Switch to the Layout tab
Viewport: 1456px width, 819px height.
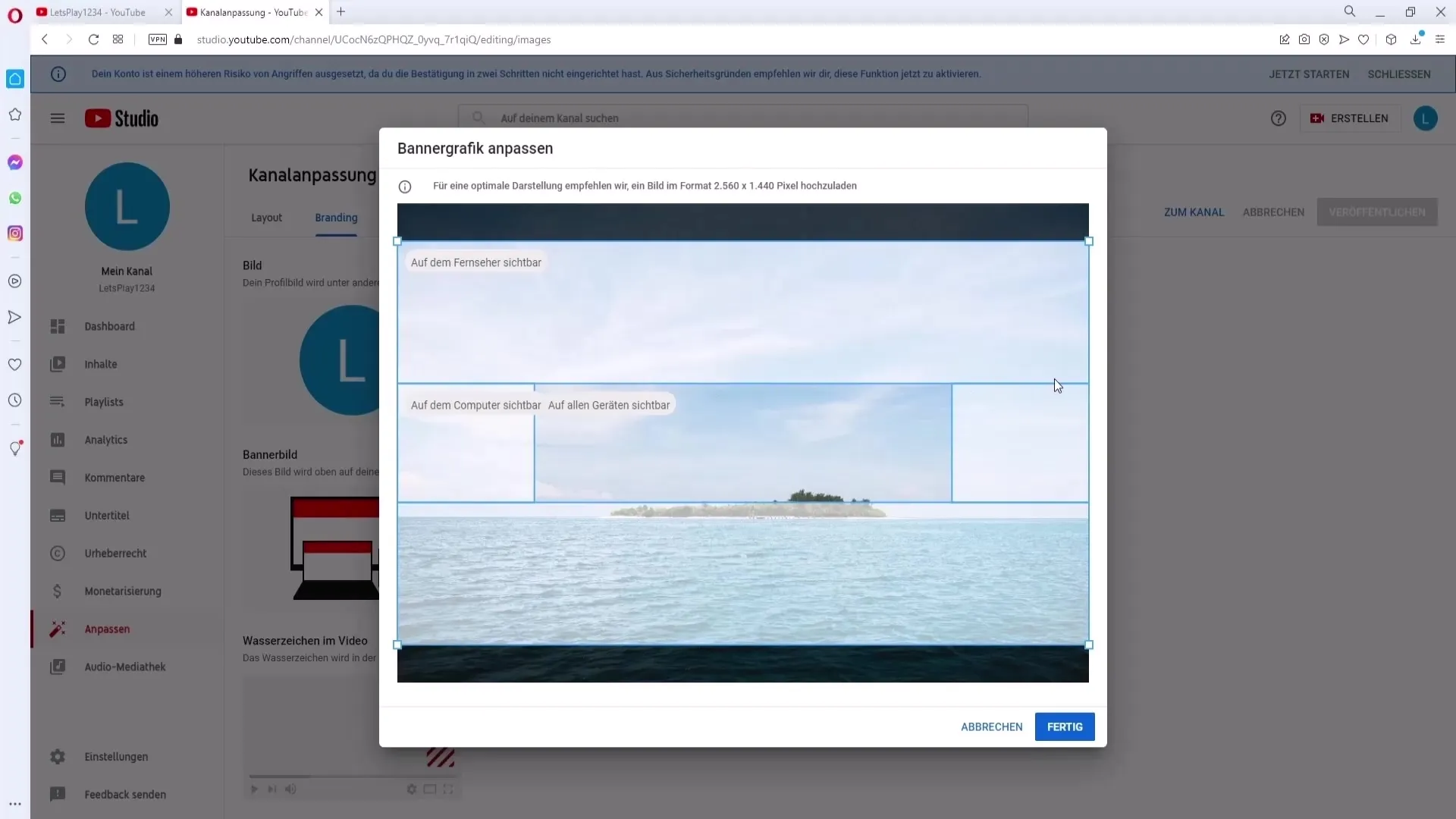(266, 218)
